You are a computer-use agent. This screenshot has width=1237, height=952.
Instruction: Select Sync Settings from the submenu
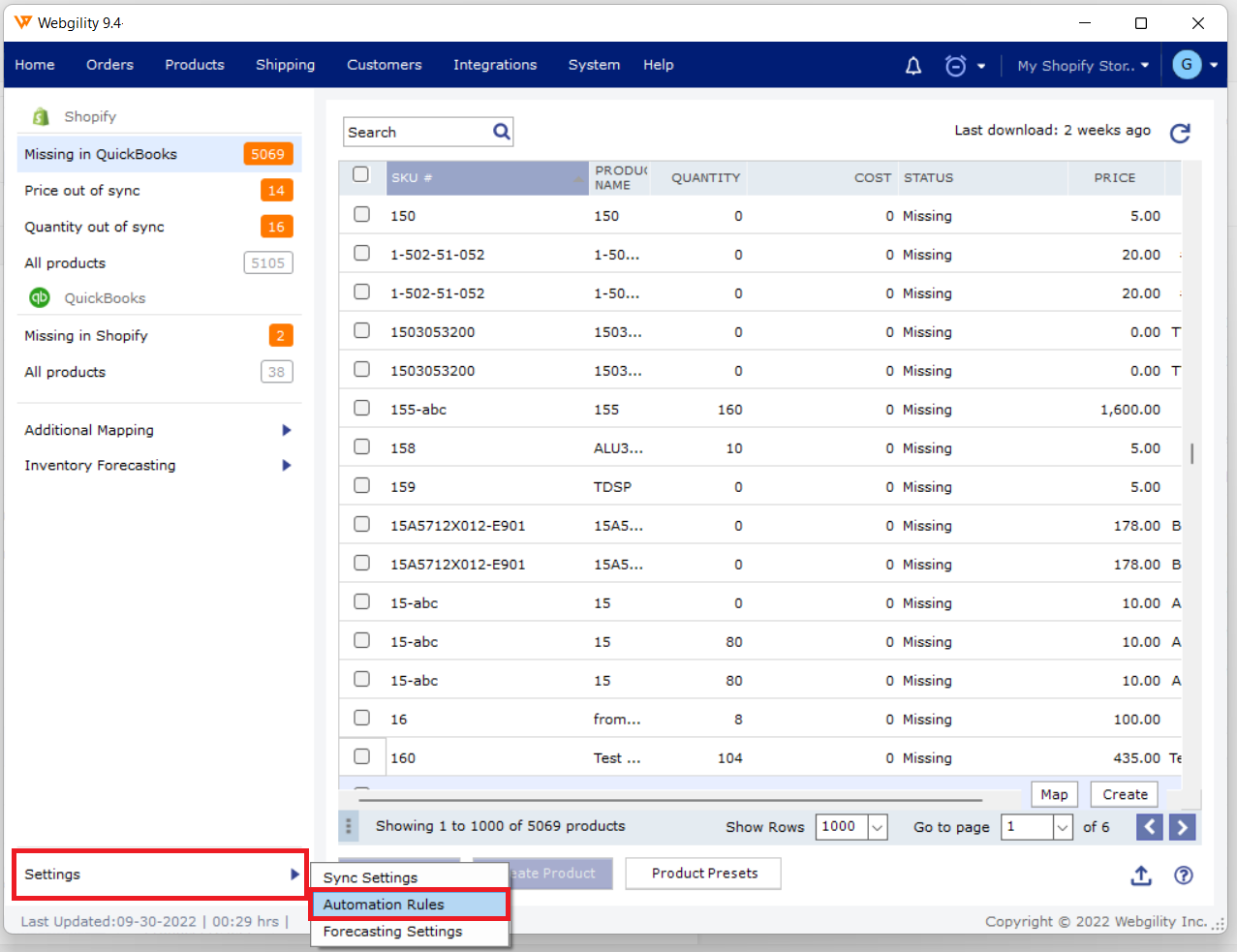point(409,877)
